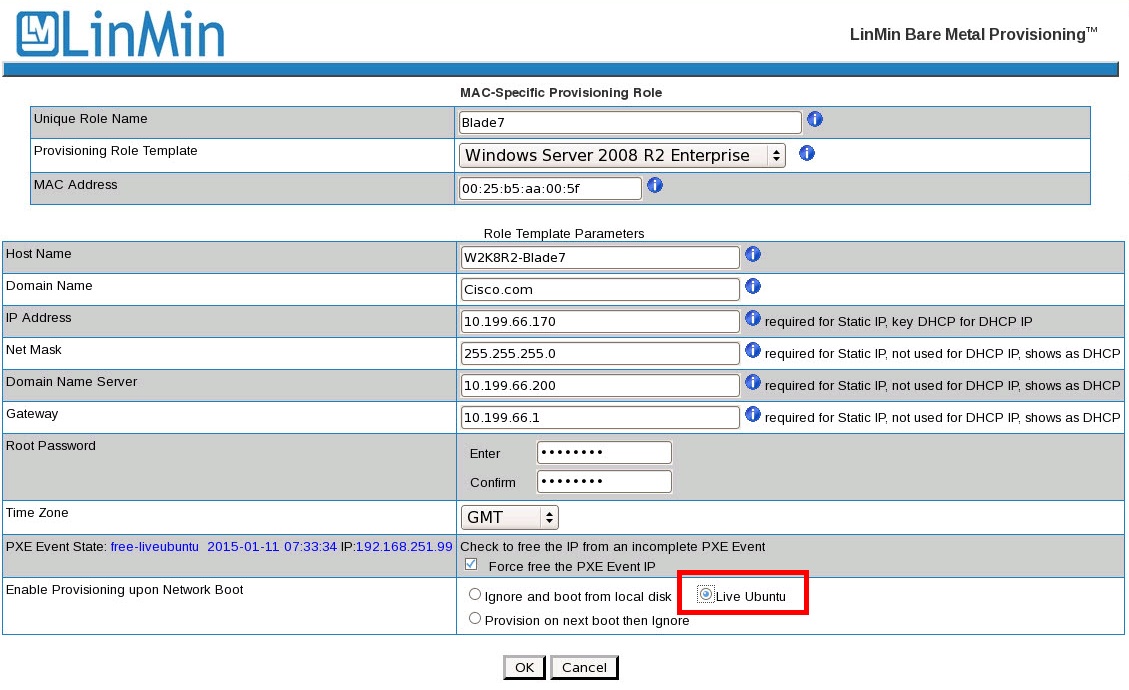Click info icon next to Unique Role Name

(x=814, y=120)
